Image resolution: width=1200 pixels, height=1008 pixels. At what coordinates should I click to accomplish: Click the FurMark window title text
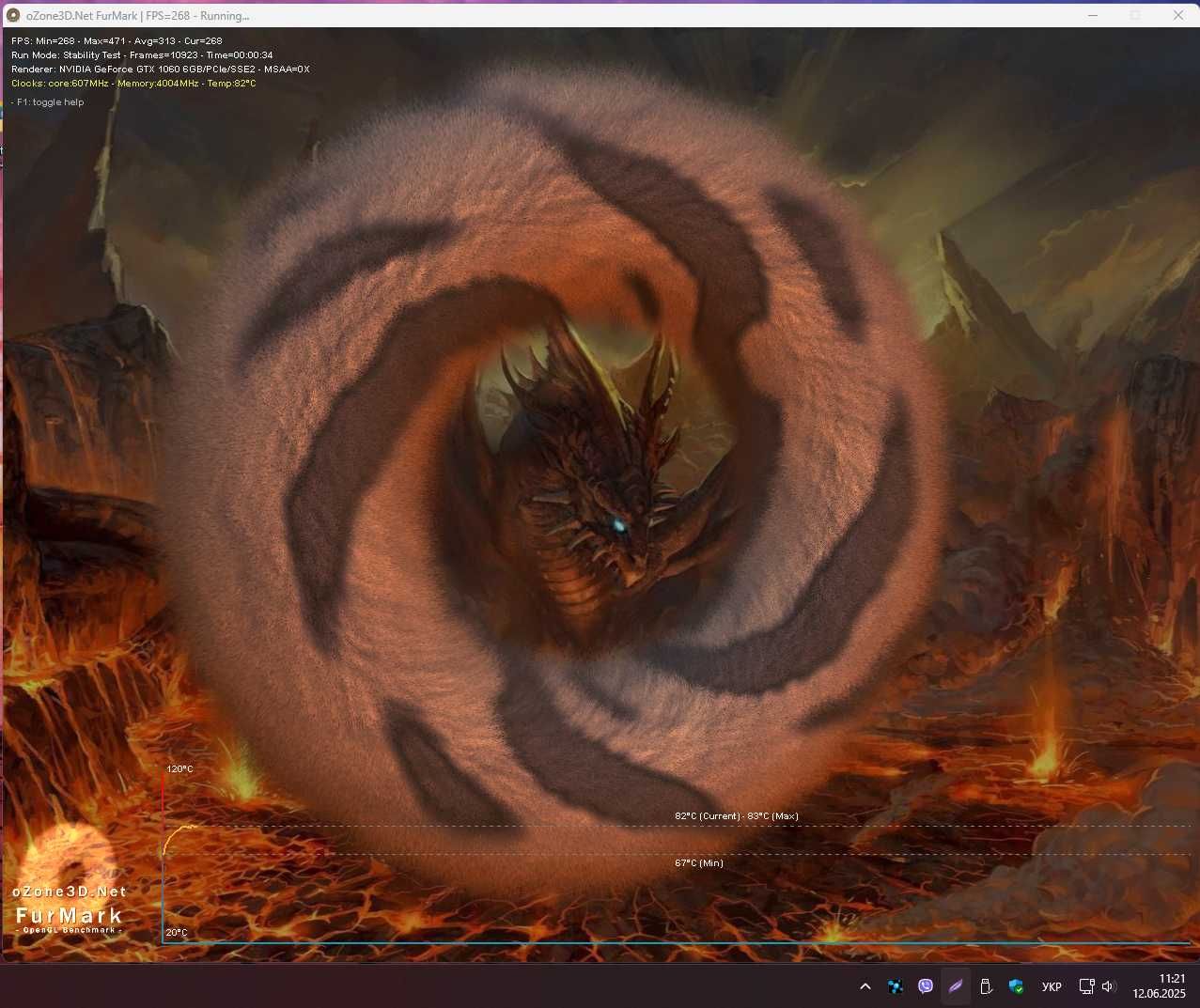[x=138, y=16]
